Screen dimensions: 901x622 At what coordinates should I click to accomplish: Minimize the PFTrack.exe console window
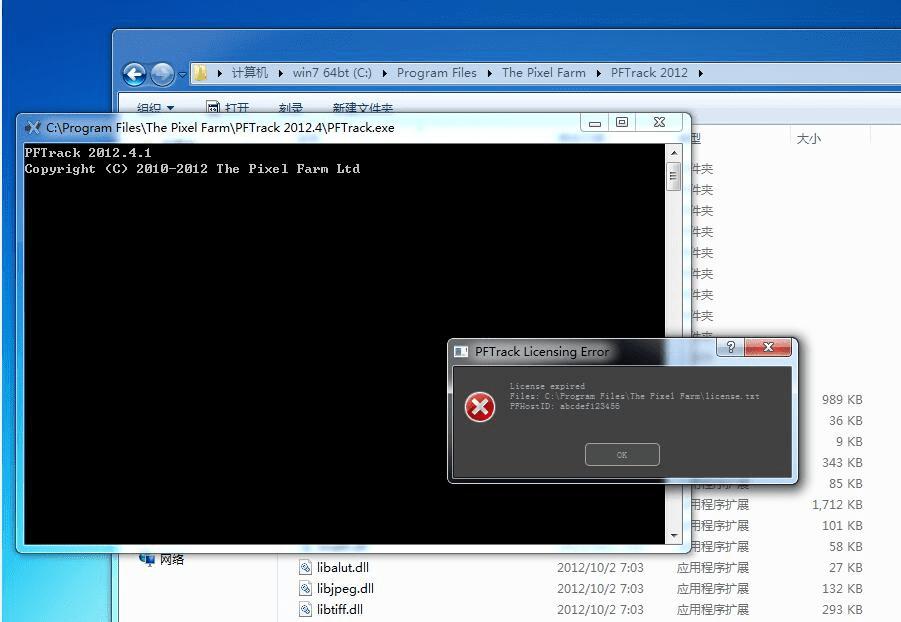pos(595,123)
